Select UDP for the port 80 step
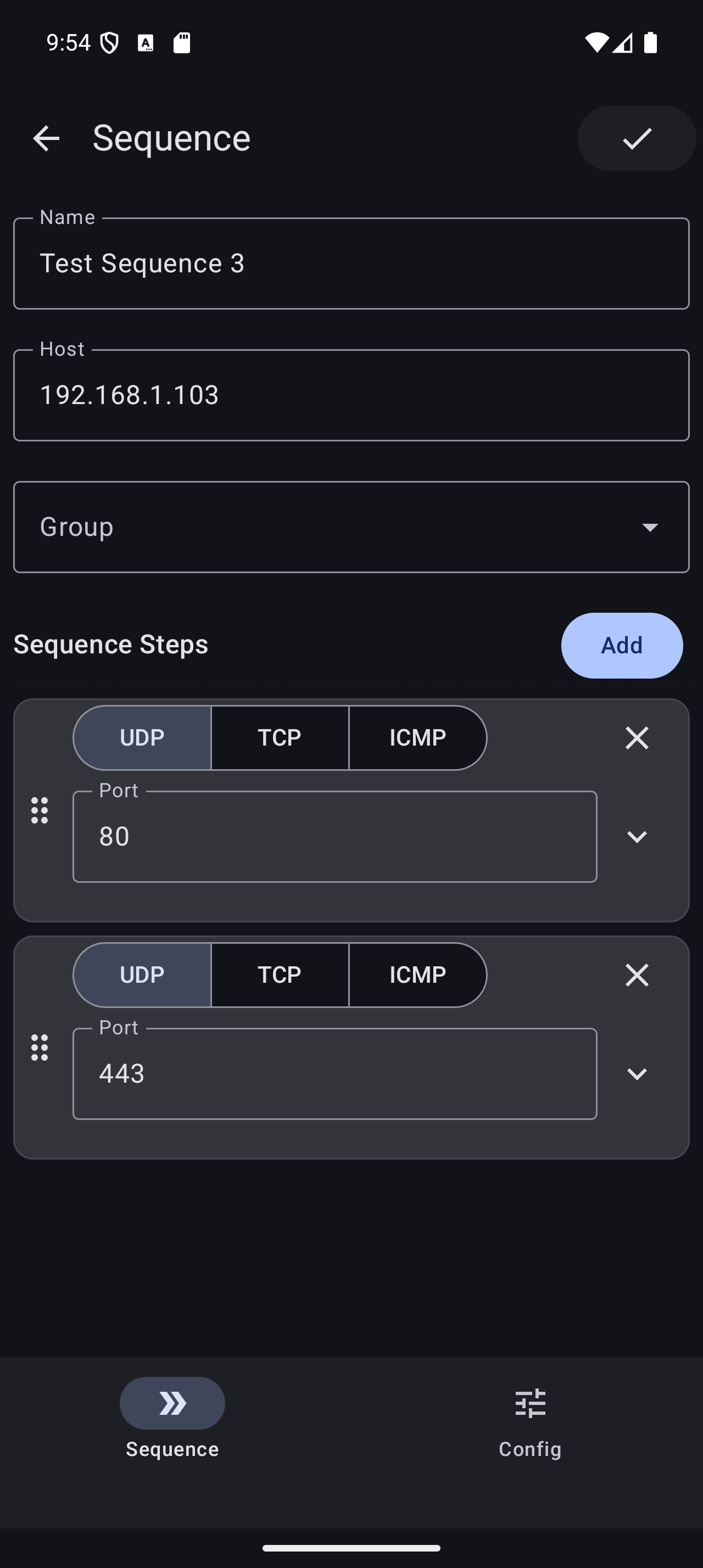Viewport: 703px width, 1568px height. tap(142, 738)
